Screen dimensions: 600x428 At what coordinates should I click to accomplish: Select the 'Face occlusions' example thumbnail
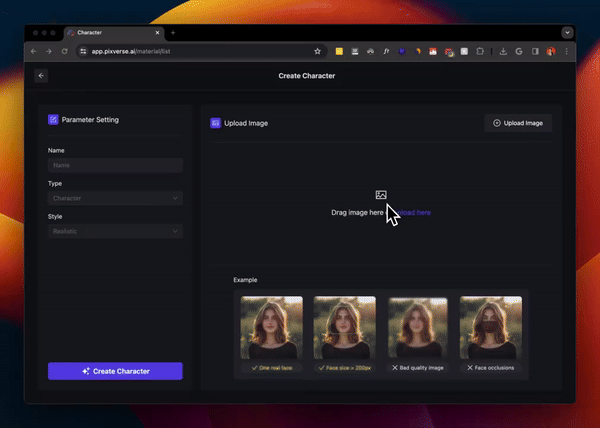coord(490,328)
